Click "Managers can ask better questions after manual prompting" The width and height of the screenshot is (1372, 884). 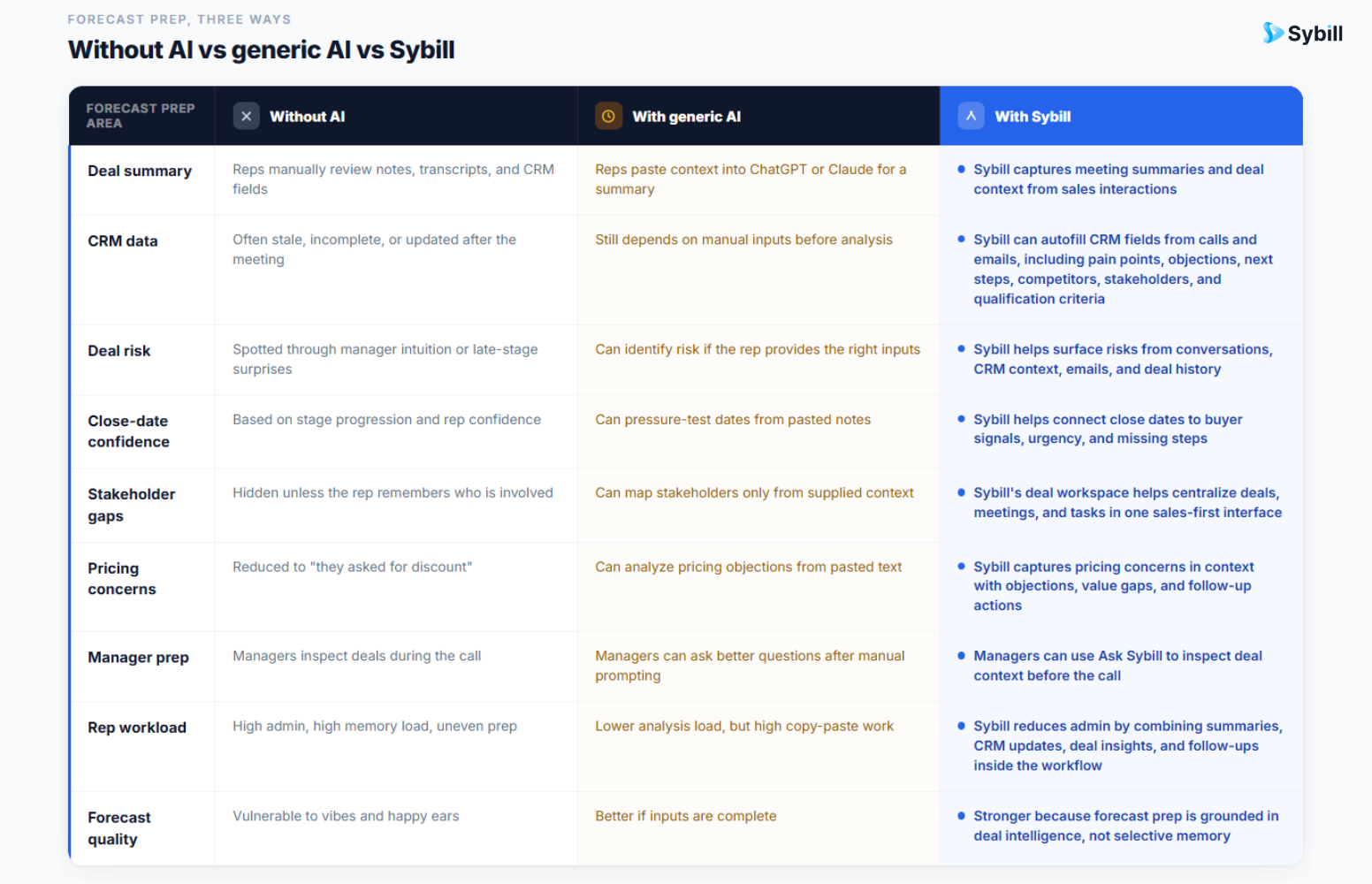click(750, 666)
